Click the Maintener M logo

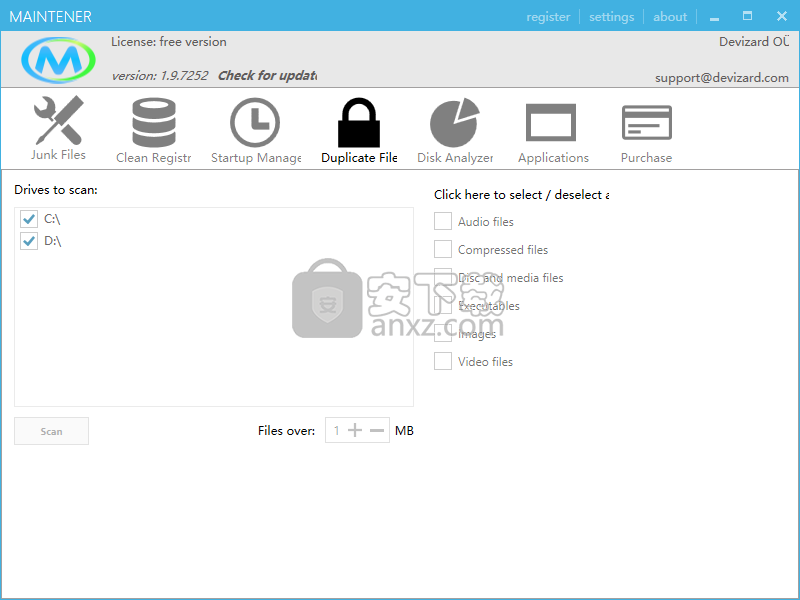coord(58,60)
